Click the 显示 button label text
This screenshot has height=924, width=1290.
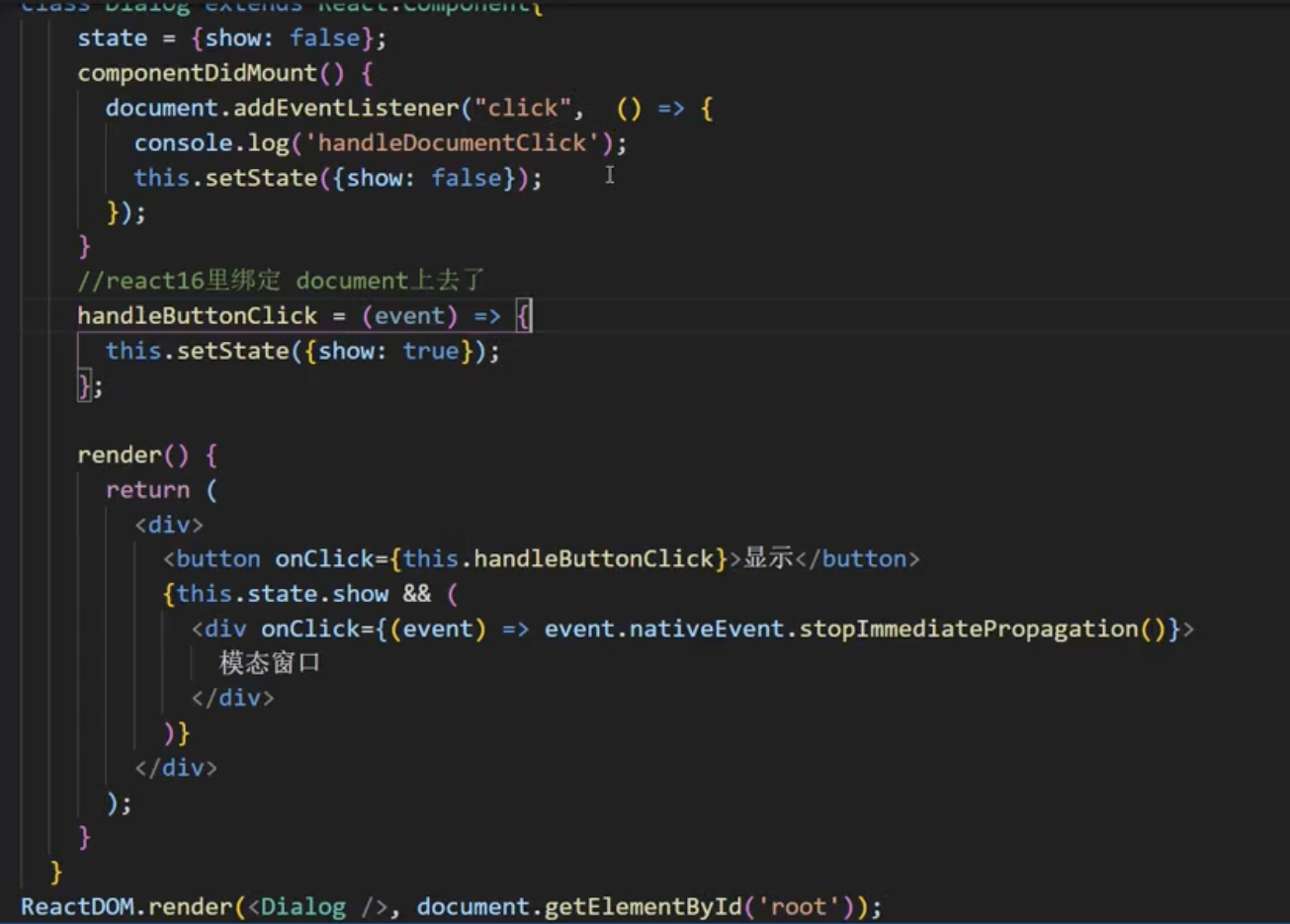768,558
